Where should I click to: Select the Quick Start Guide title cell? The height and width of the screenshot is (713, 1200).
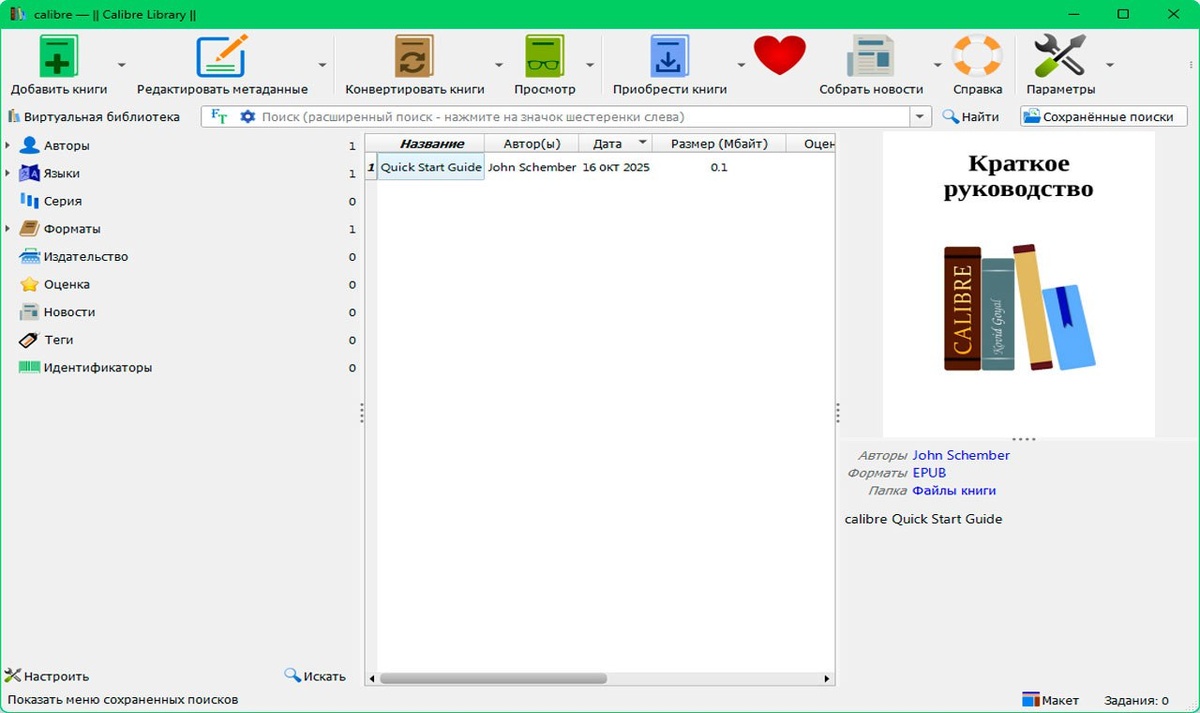tap(431, 168)
